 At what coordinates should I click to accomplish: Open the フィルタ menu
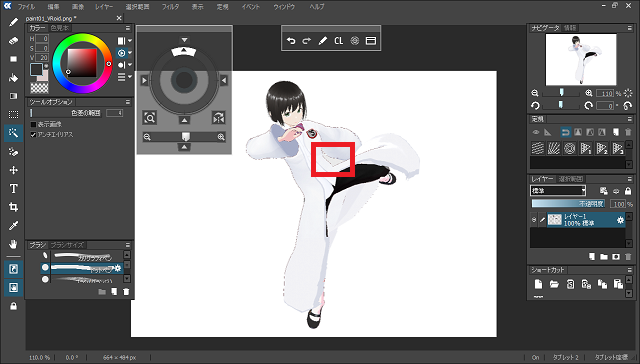[170, 7]
